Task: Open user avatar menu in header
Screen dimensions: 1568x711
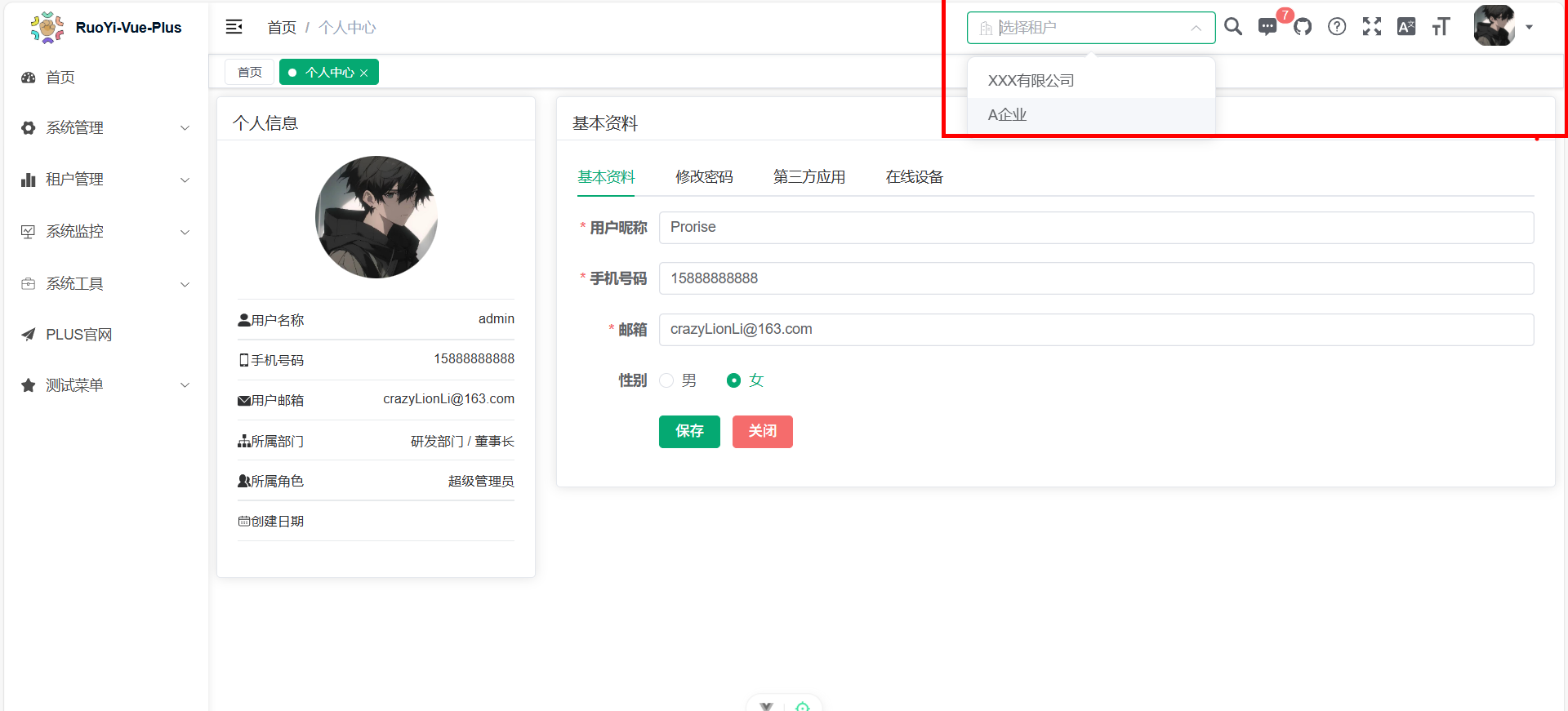Action: (1502, 27)
